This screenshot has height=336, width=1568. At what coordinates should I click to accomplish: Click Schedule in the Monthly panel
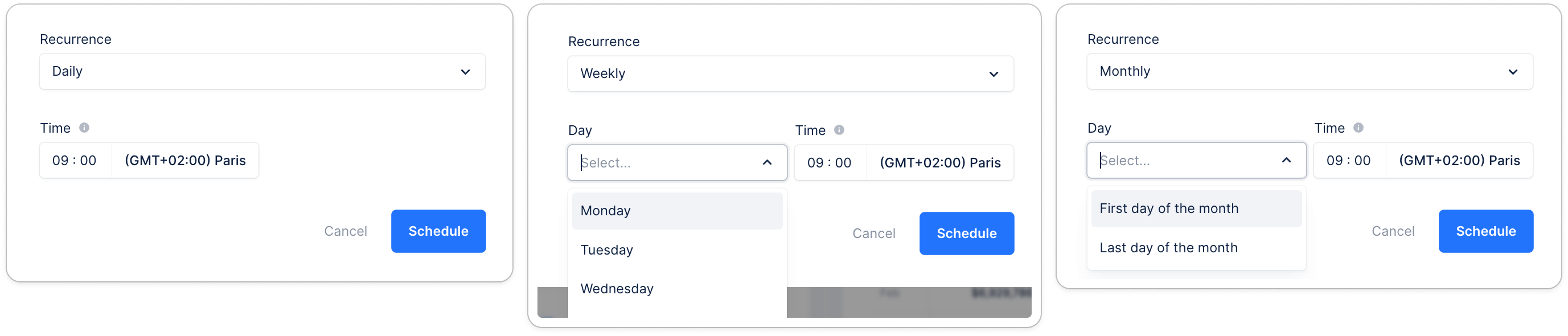point(1487,232)
